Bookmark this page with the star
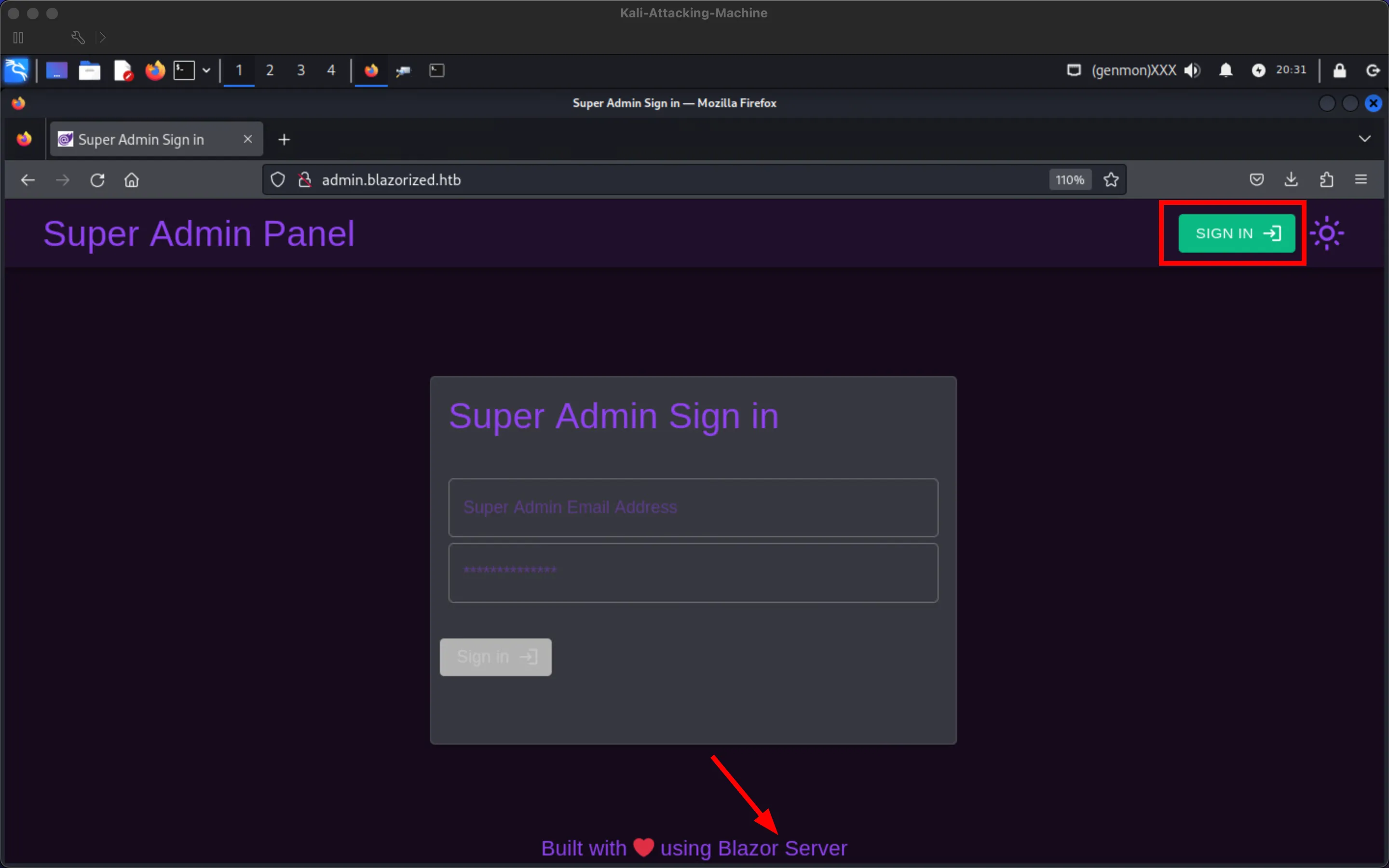The image size is (1389, 868). click(1111, 180)
